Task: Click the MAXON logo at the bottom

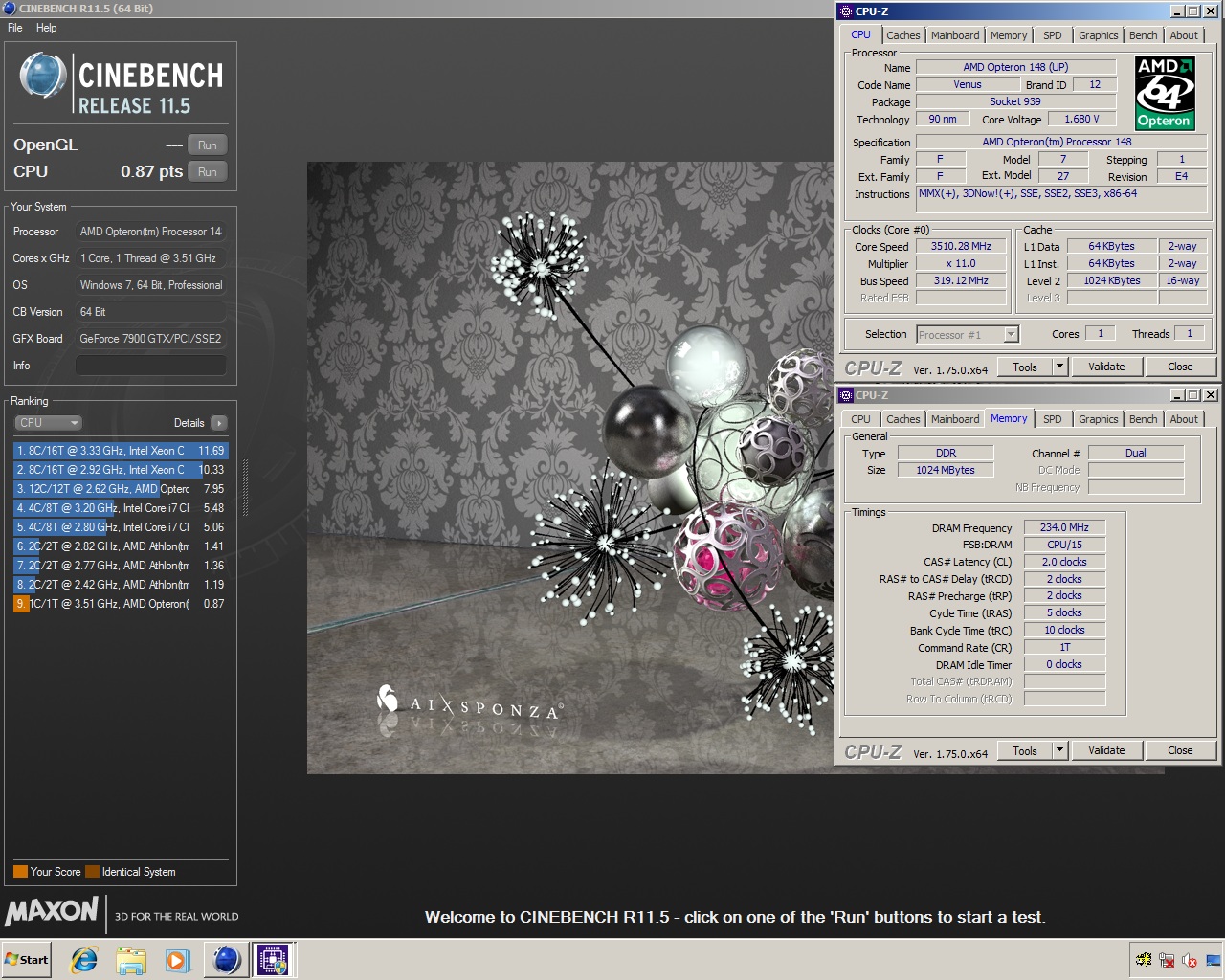Action: (x=52, y=911)
